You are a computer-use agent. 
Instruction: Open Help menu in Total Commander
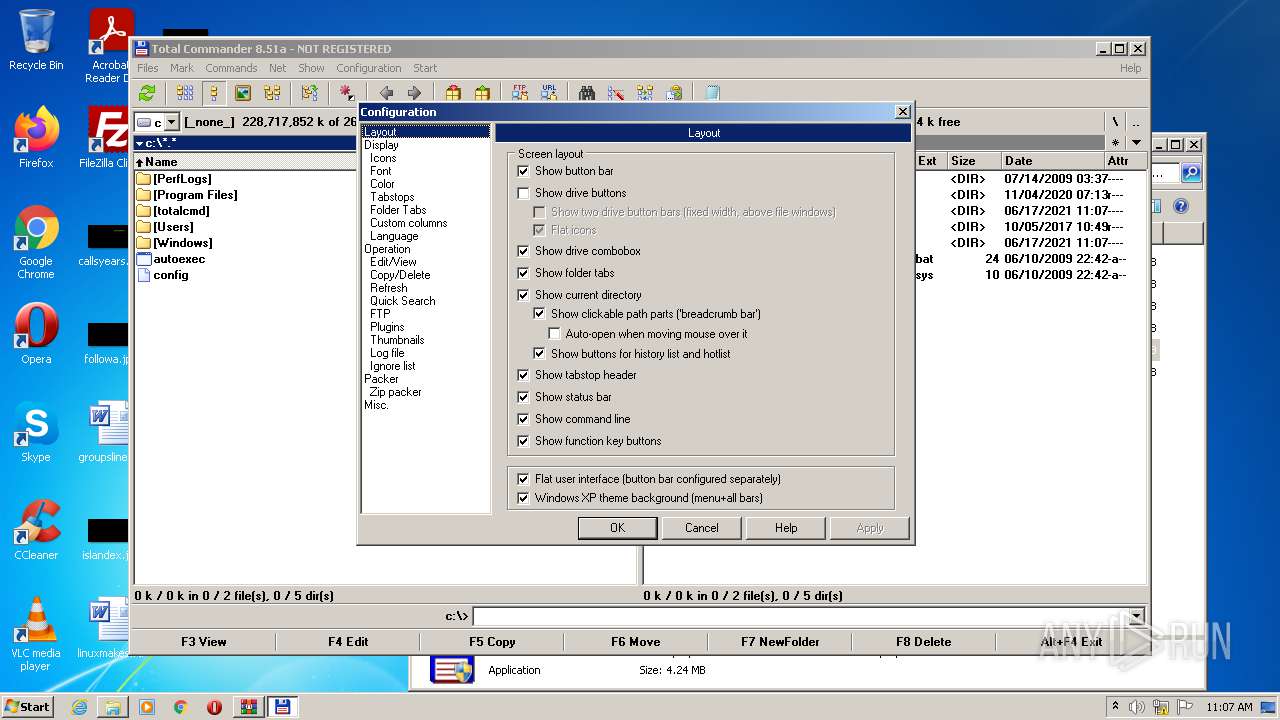click(x=1130, y=68)
